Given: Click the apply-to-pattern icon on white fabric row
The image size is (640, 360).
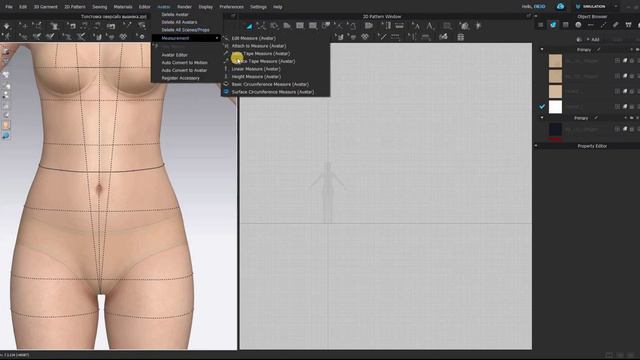Looking at the screenshot, I should 624,107.
